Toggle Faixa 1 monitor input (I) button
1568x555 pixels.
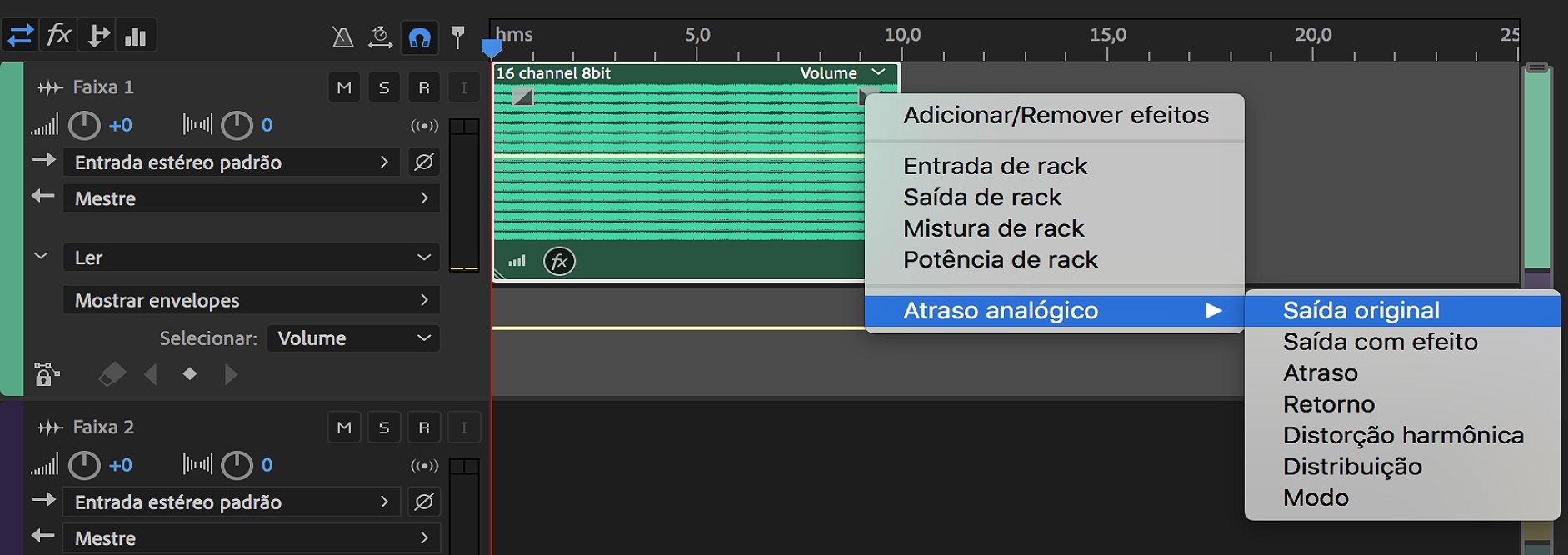pyautogui.click(x=464, y=87)
